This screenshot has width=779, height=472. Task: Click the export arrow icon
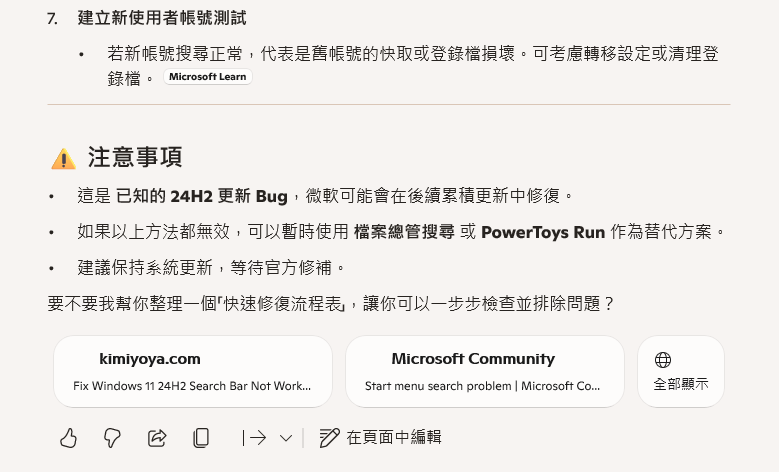point(254,438)
